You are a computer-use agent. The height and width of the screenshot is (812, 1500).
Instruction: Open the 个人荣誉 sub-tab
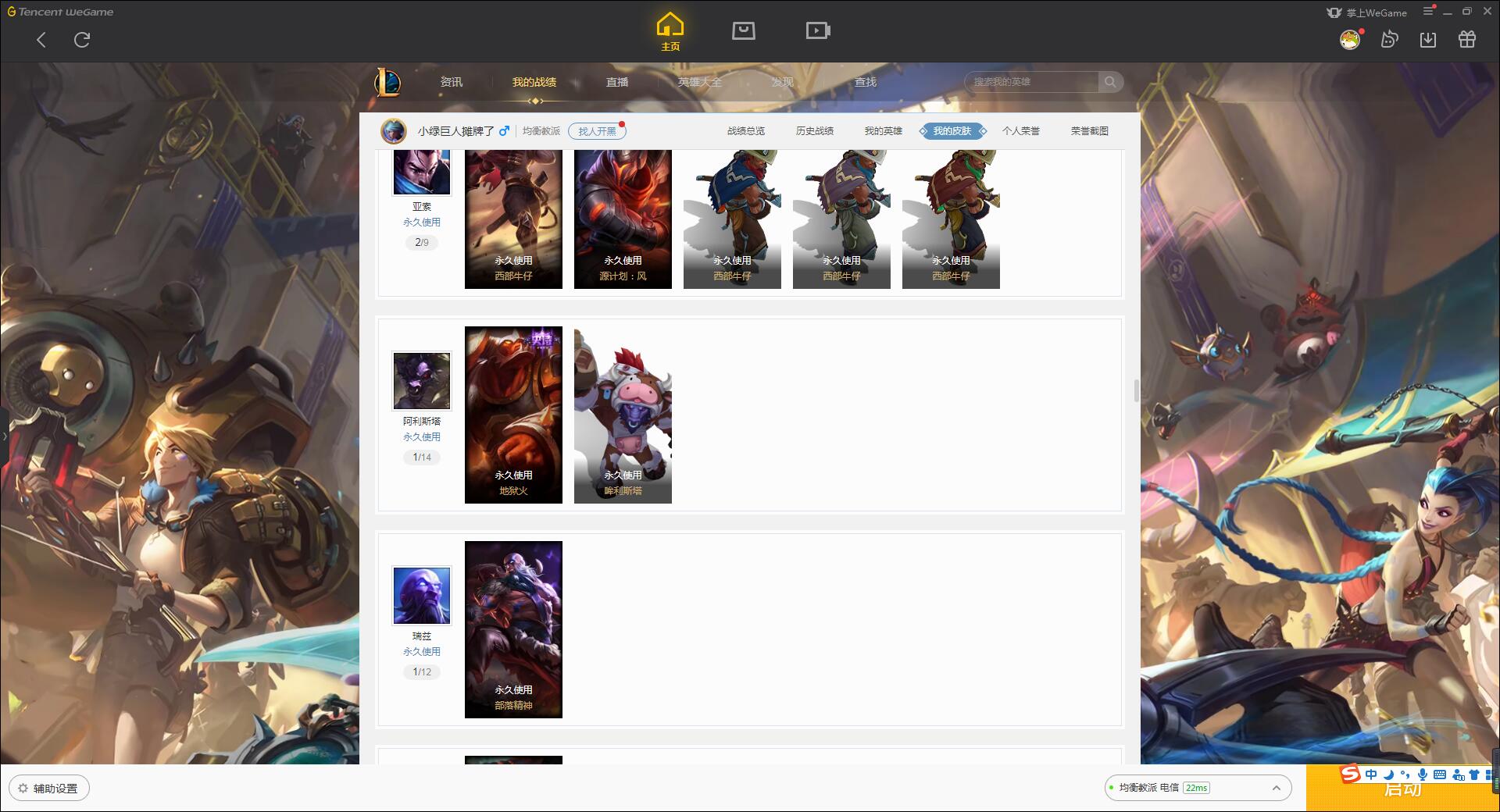(1021, 131)
